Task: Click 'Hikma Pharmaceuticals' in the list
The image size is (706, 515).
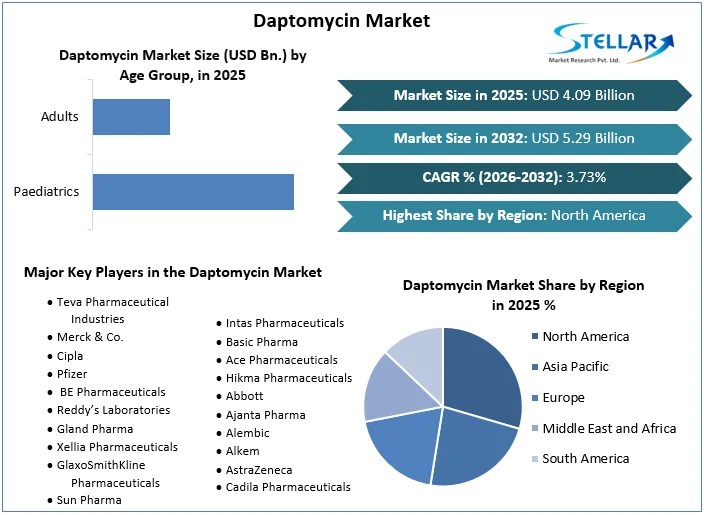Action: click(x=289, y=378)
